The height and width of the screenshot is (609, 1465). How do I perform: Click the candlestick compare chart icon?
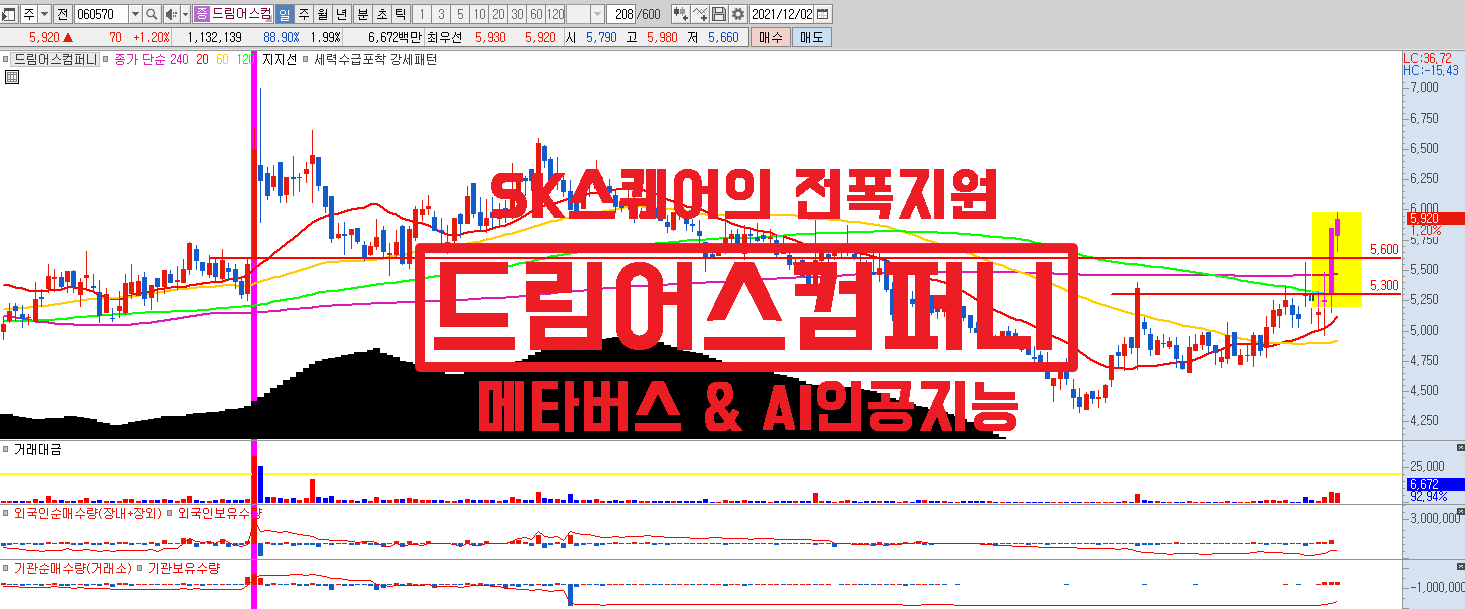681,14
